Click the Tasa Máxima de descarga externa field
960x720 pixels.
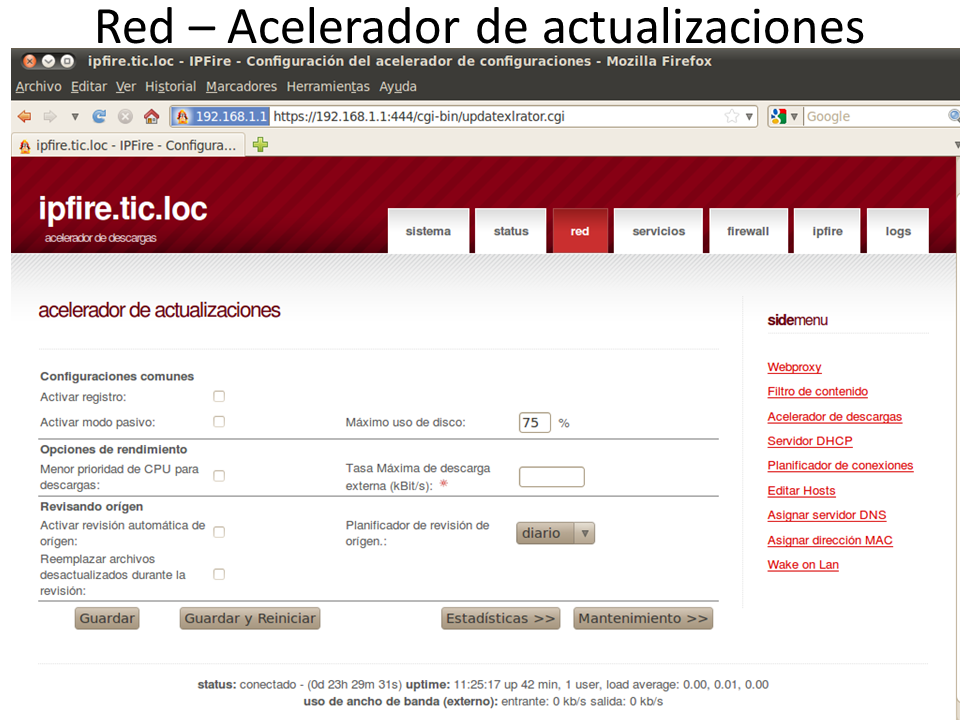pos(551,477)
